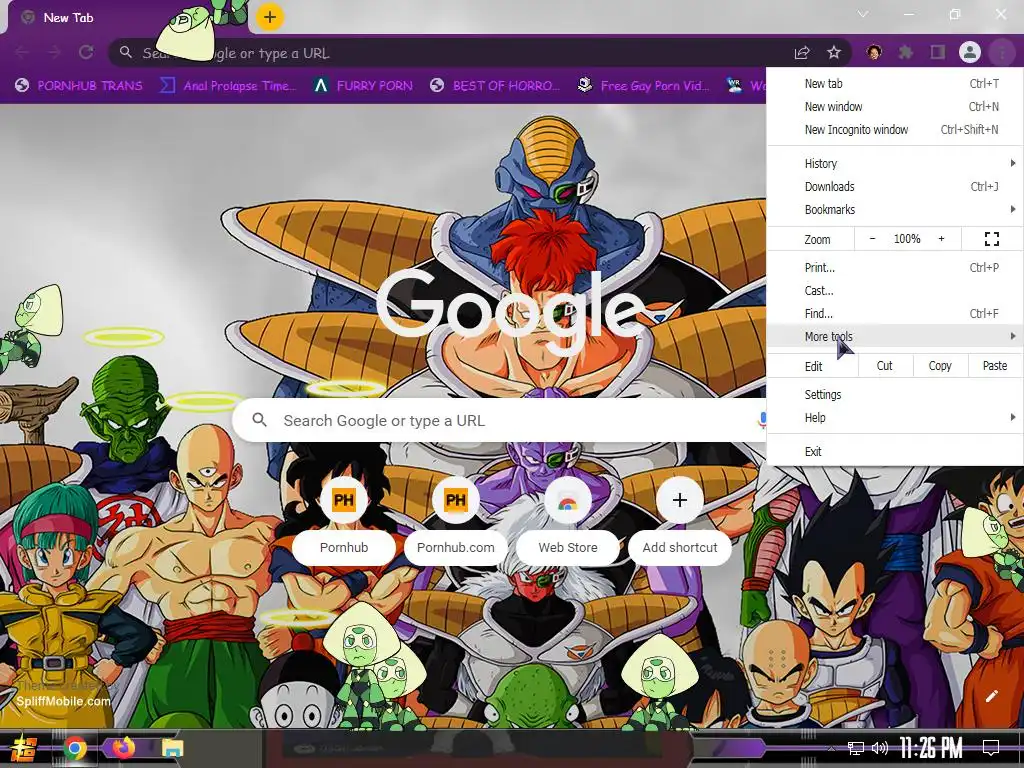Open the notification center icon
Image resolution: width=1024 pixels, height=768 pixels.
tap(991, 747)
